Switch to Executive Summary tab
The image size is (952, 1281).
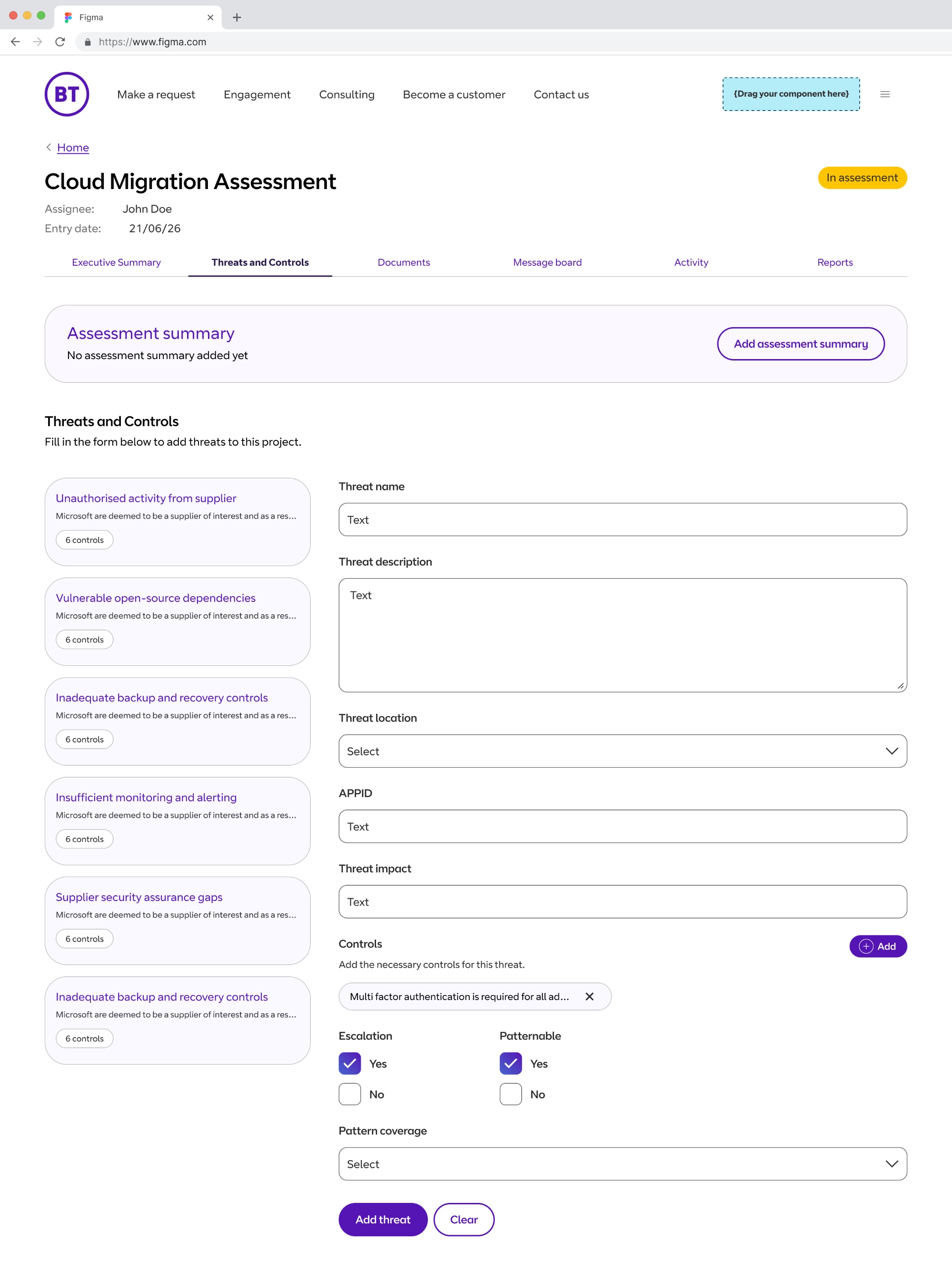[x=117, y=262]
